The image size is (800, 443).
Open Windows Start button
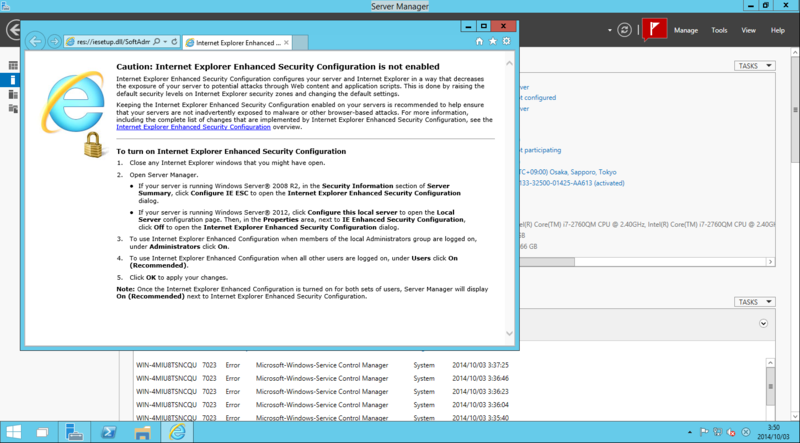pos(14,432)
